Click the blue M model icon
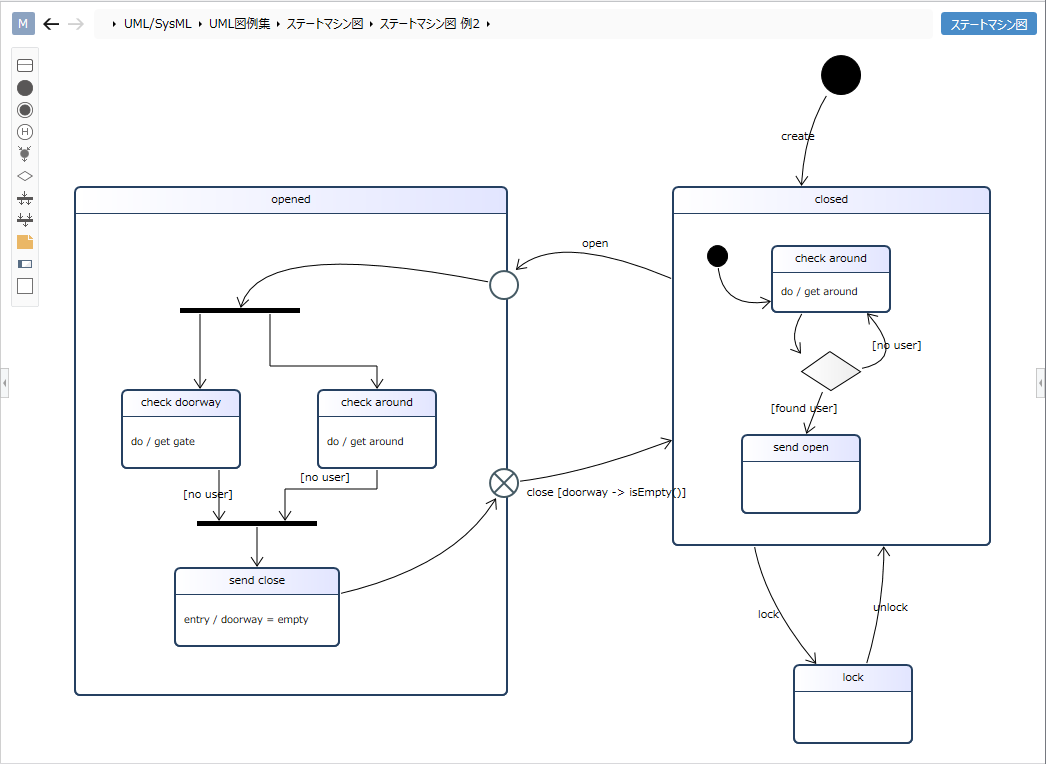Viewport: 1046px width, 764px height. point(23,23)
